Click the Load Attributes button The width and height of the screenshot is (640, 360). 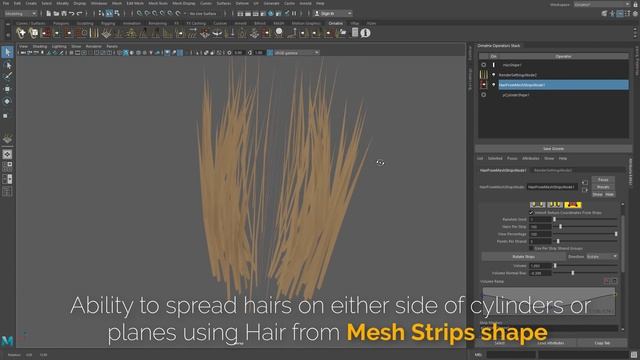pyautogui.click(x=551, y=343)
